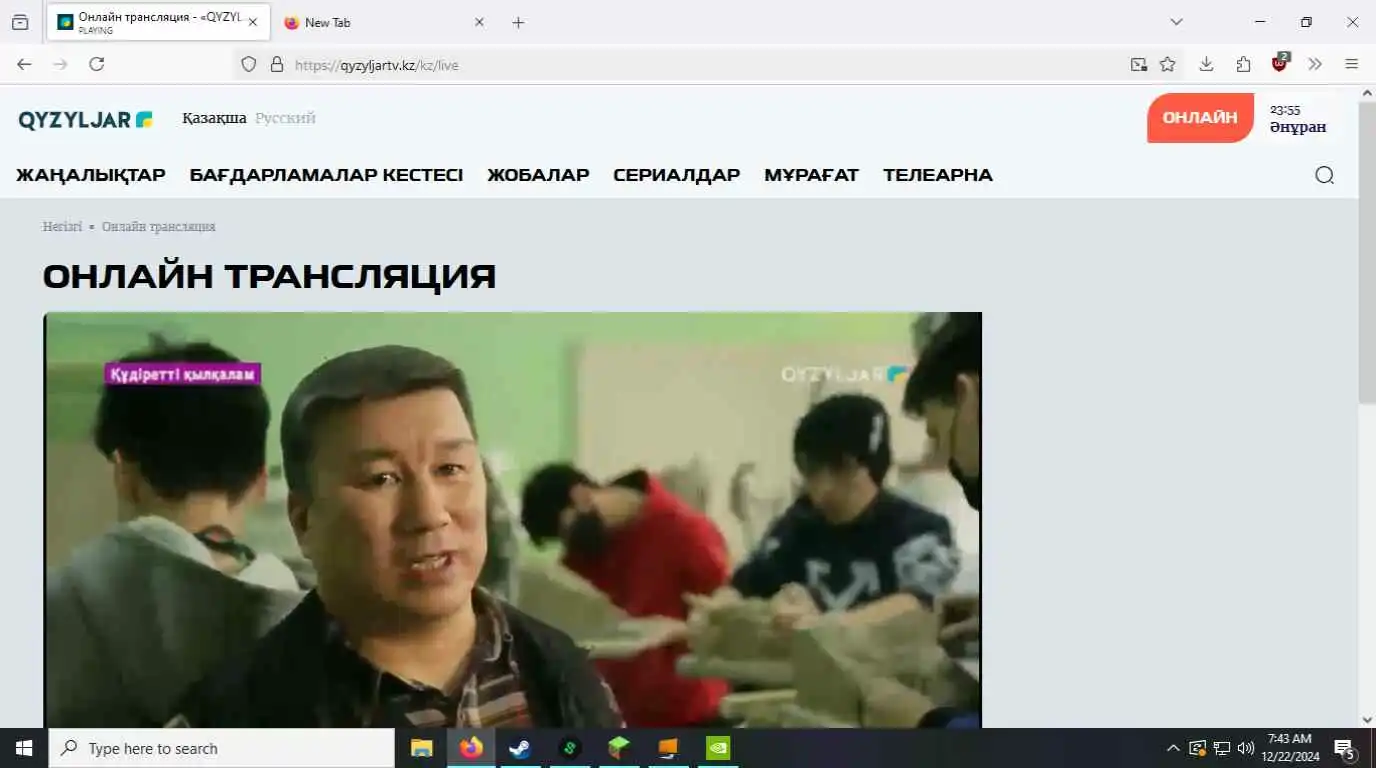Open the extensions puzzle icon
The width and height of the screenshot is (1376, 768).
[1243, 64]
